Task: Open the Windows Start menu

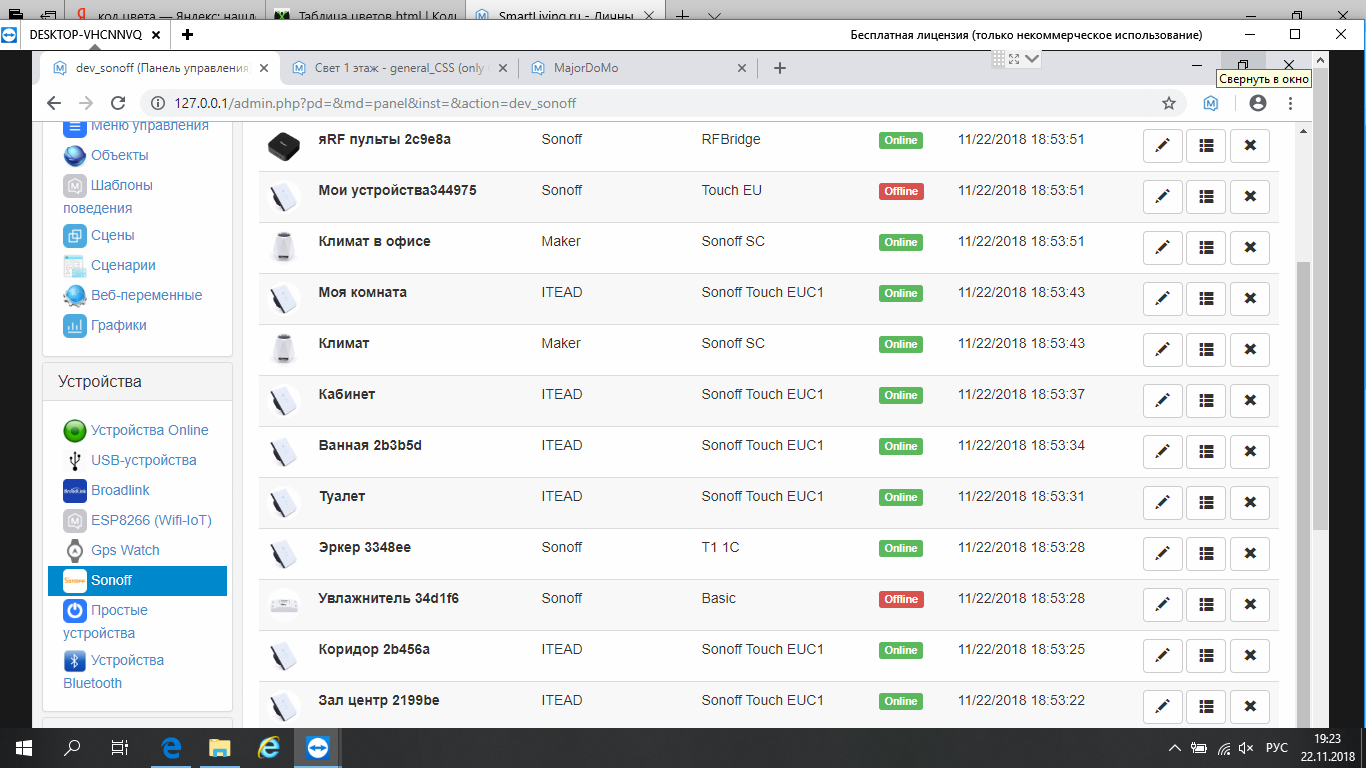Action: (x=22, y=748)
